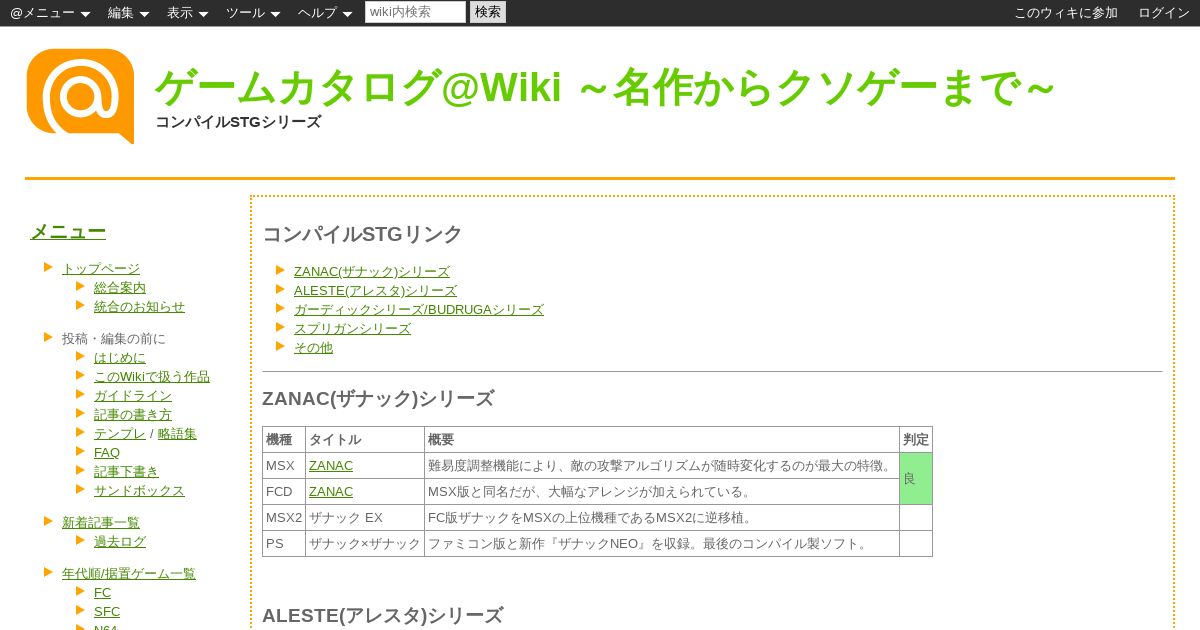Open 記事の書き方 sidebar link
1200x630 pixels.
click(133, 414)
